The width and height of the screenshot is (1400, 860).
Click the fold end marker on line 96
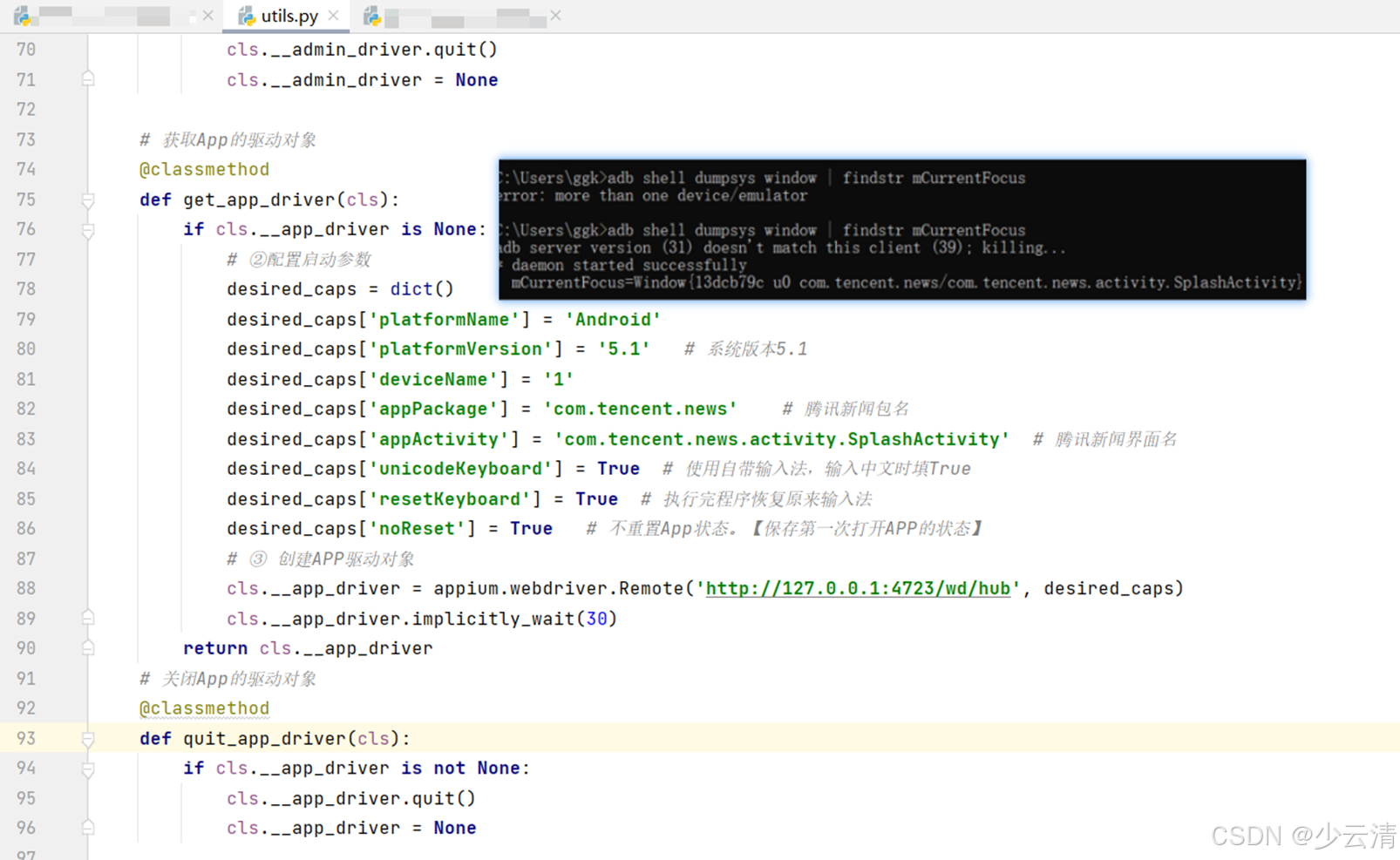click(x=88, y=827)
